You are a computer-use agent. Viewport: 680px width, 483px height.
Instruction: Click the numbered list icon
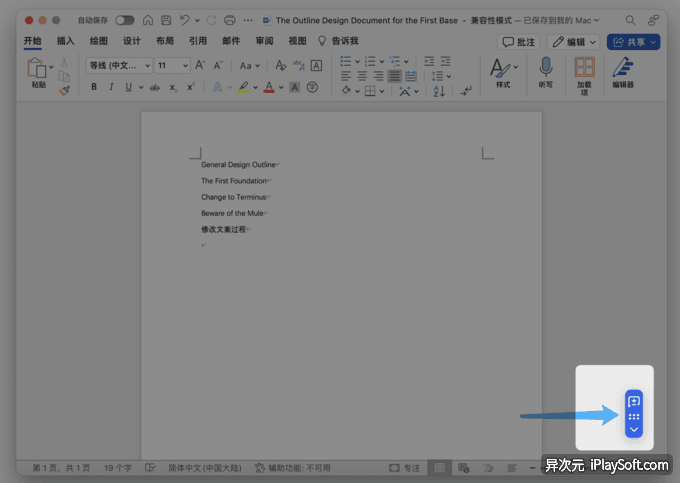pos(370,61)
